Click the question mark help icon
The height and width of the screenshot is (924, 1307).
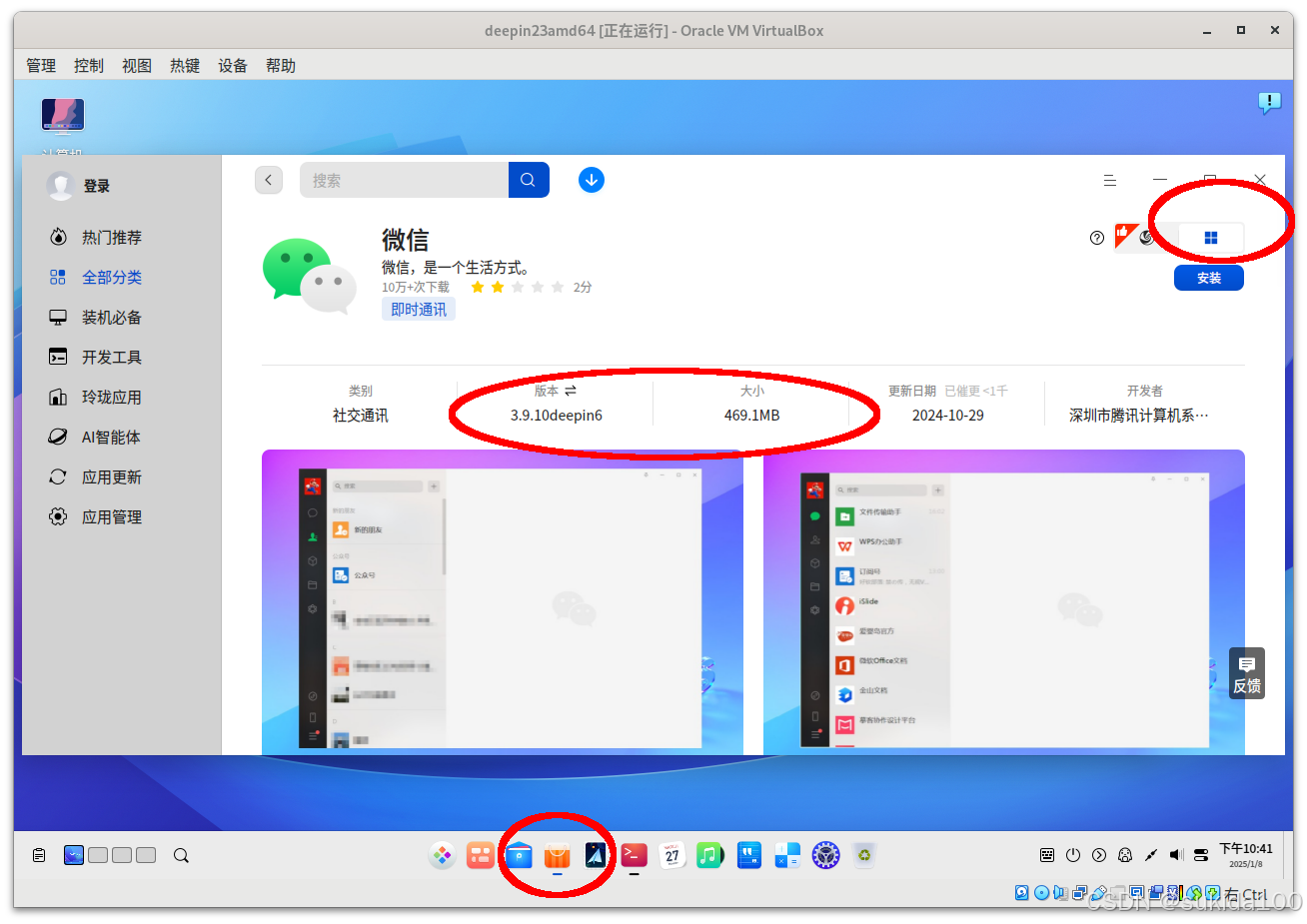(1097, 238)
